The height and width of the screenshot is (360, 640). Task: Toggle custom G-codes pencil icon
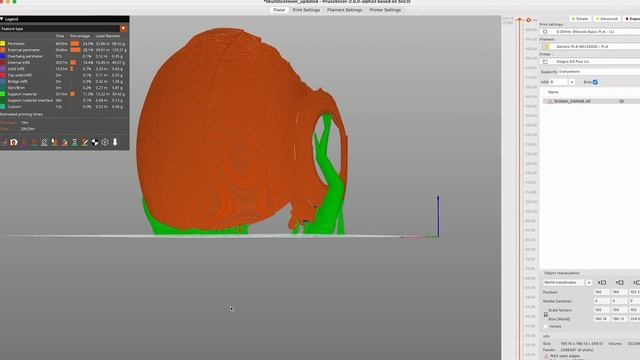84,142
